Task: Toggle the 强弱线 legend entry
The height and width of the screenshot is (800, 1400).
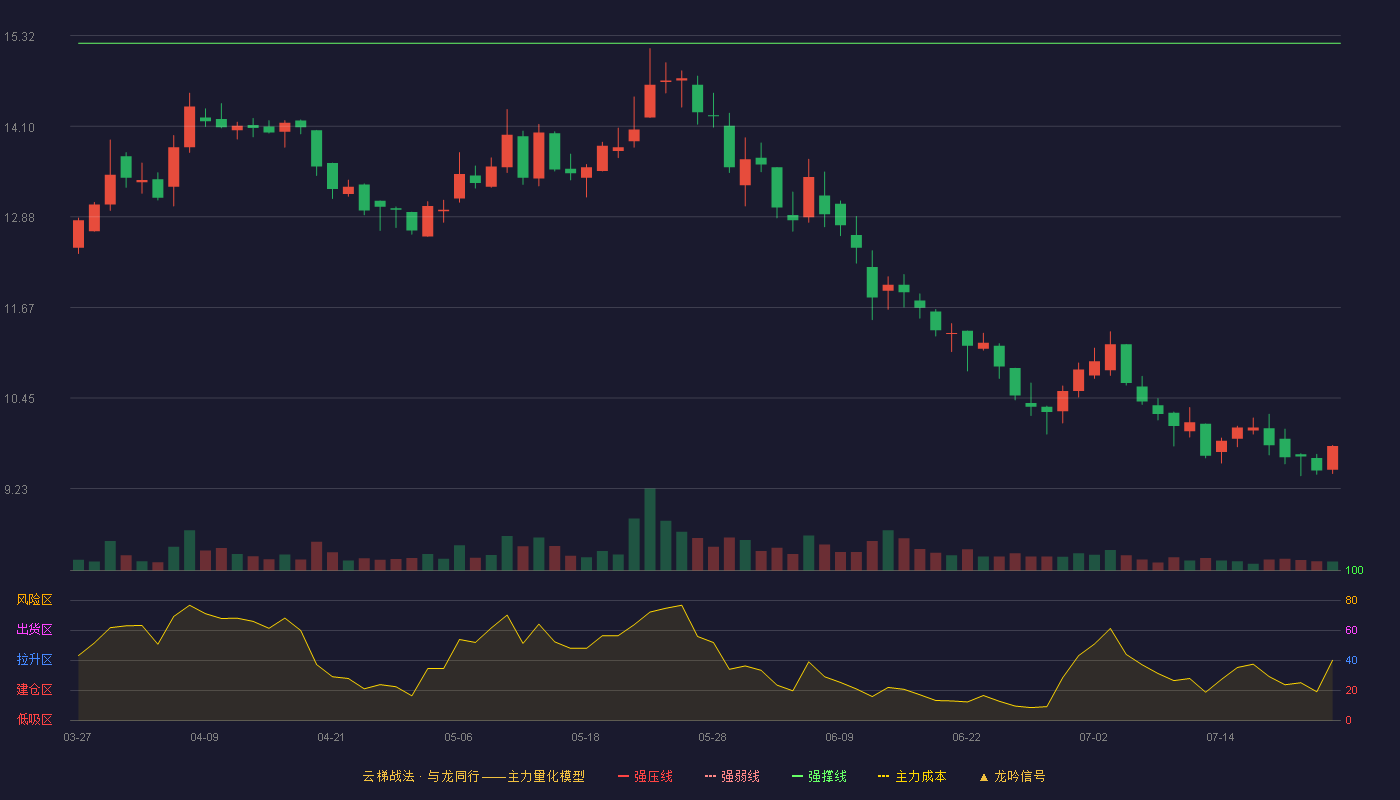Action: [732, 776]
